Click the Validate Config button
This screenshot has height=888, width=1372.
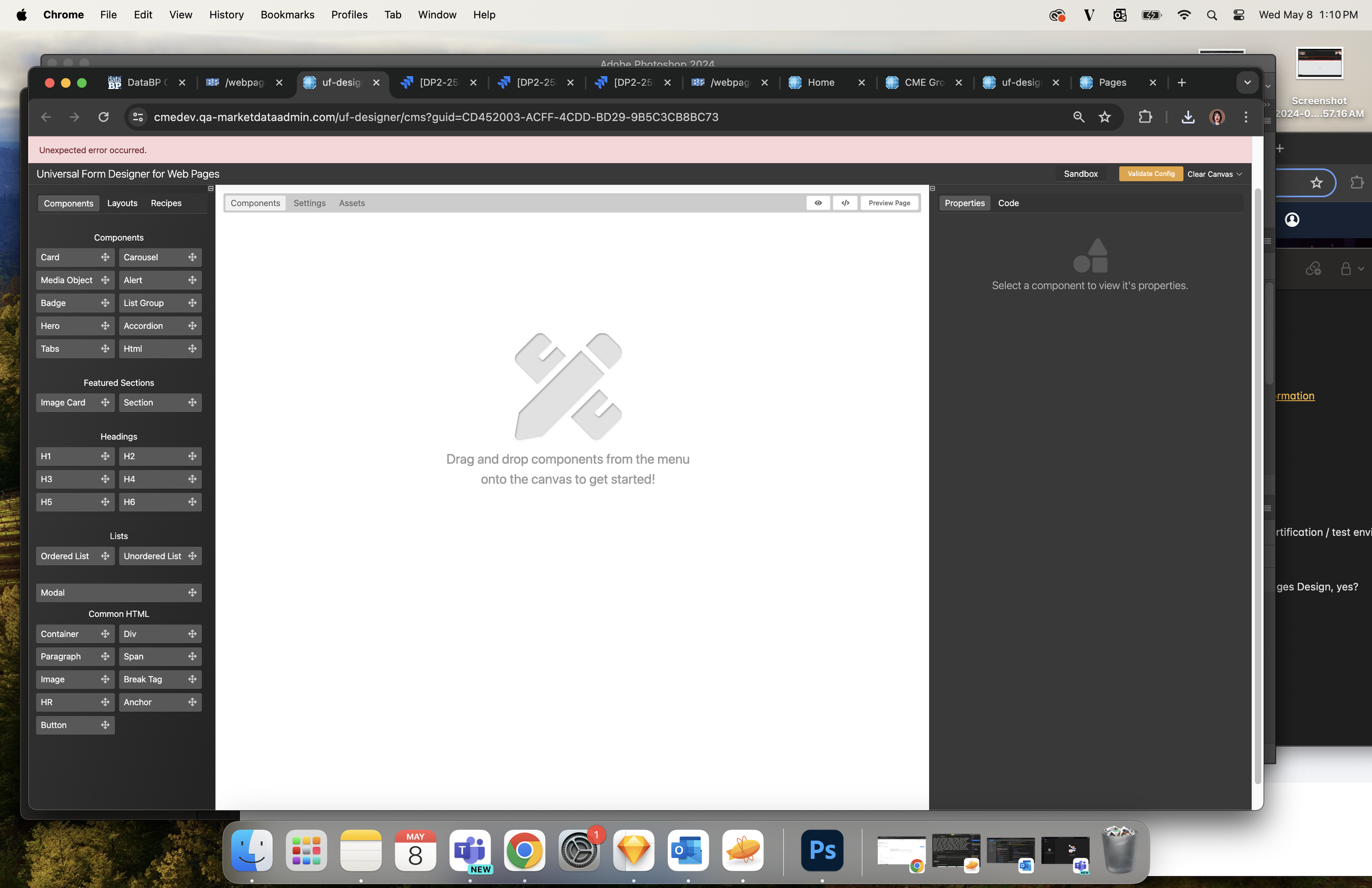(x=1151, y=173)
